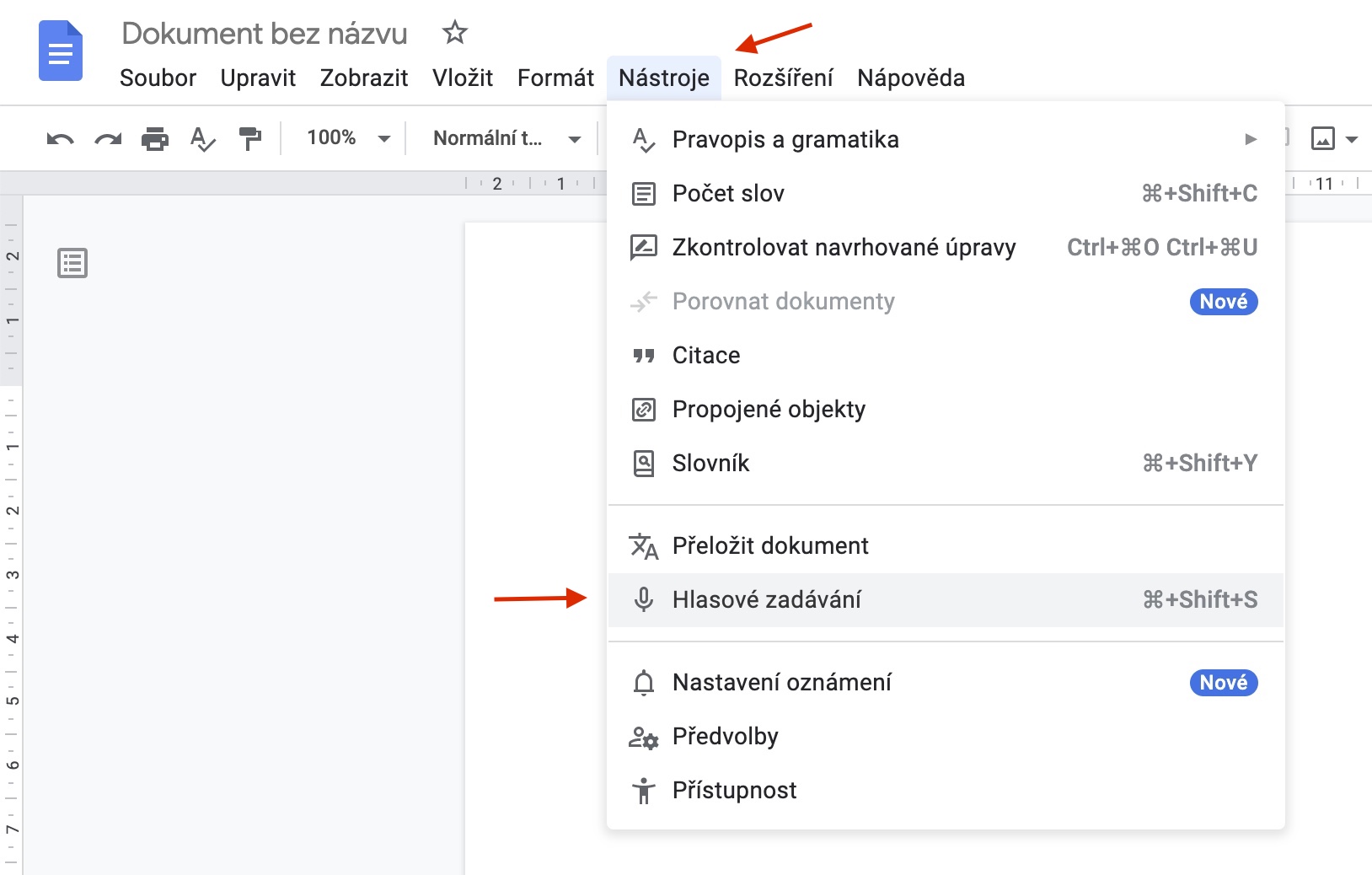Open the insert image dropdown arrow

tap(1352, 139)
